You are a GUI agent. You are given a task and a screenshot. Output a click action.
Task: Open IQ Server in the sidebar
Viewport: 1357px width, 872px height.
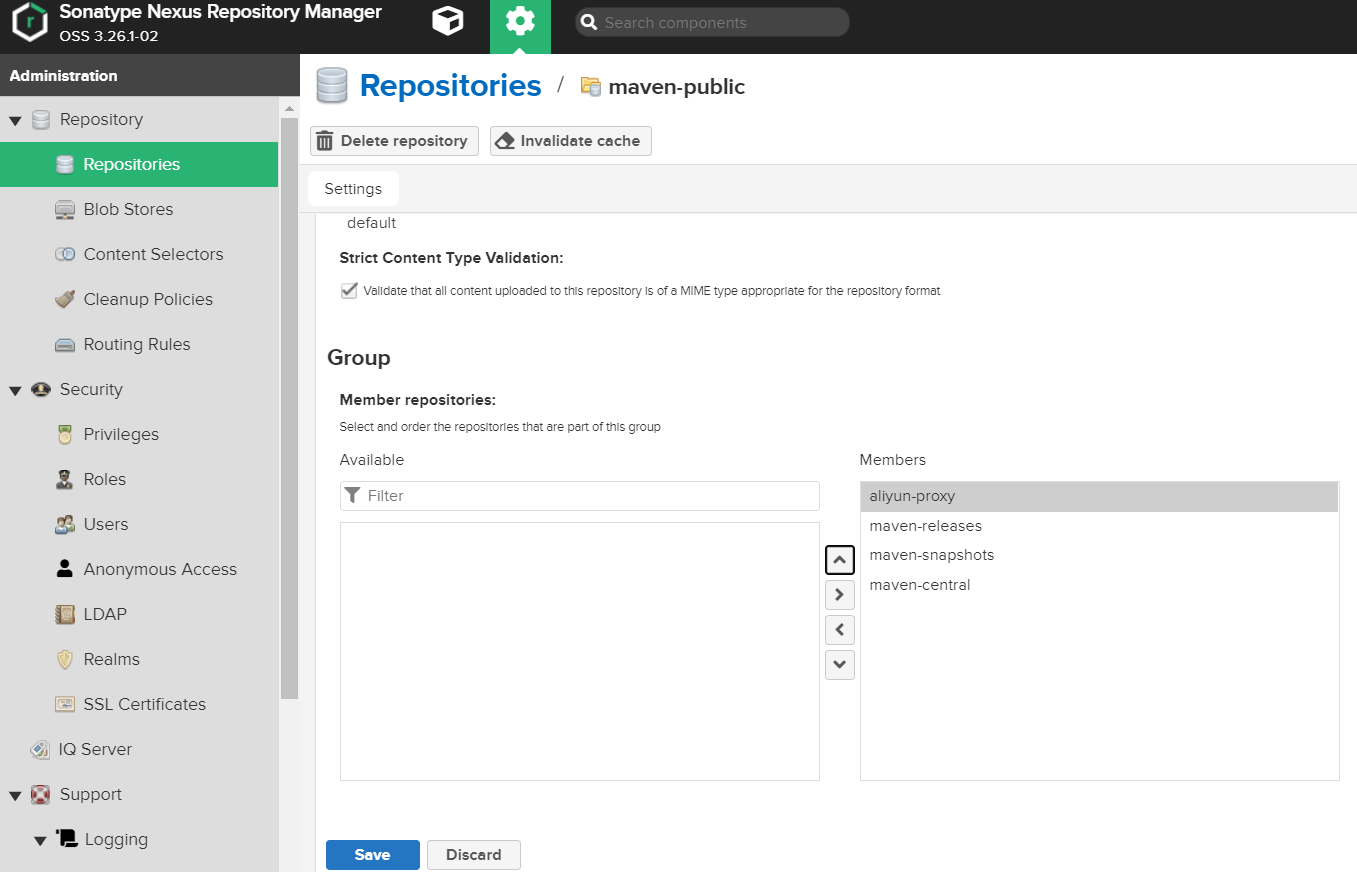139,749
